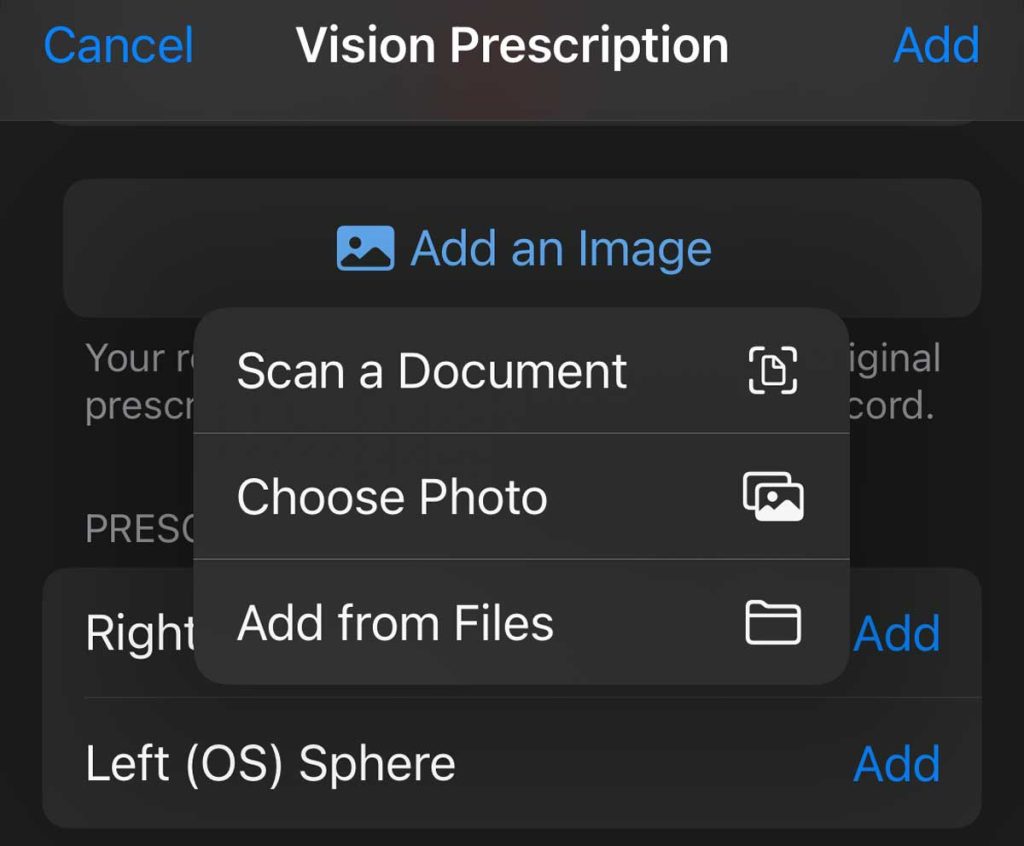Tap the 'prescr' text fragment
This screenshot has height=846, width=1024.
pos(138,407)
